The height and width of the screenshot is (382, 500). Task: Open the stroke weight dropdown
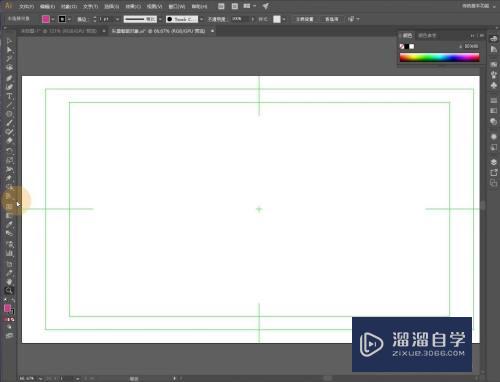pos(117,19)
